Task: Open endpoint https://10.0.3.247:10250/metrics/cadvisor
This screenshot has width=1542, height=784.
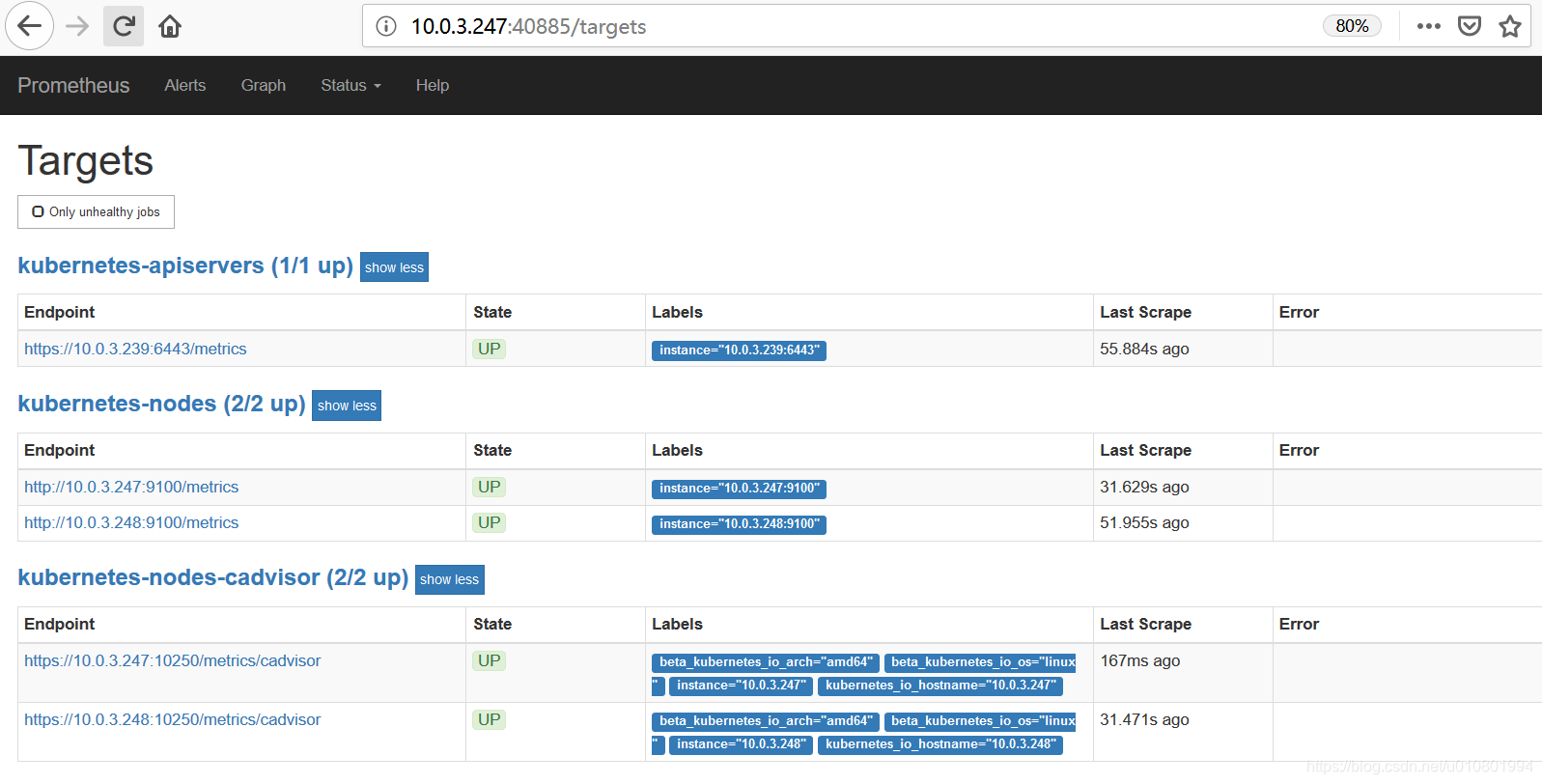Action: [x=172, y=660]
